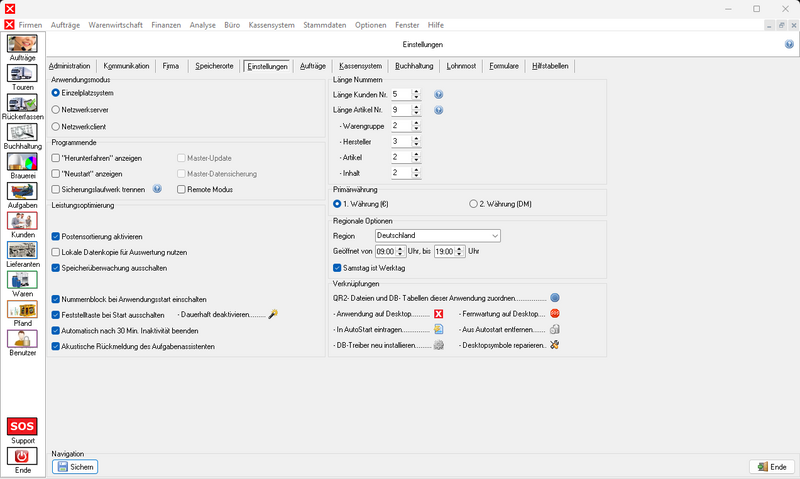The image size is (800, 479).
Task: Click the Länge Kunden Nr. spinner arrows
Action: [416, 94]
